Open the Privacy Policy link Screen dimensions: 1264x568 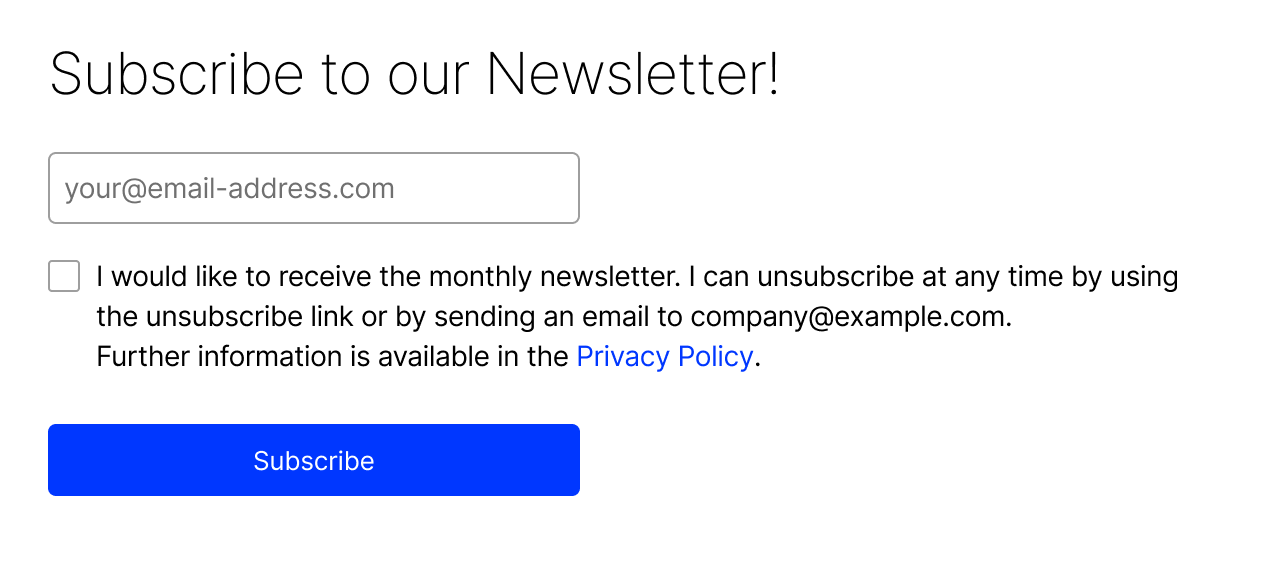[x=665, y=357]
